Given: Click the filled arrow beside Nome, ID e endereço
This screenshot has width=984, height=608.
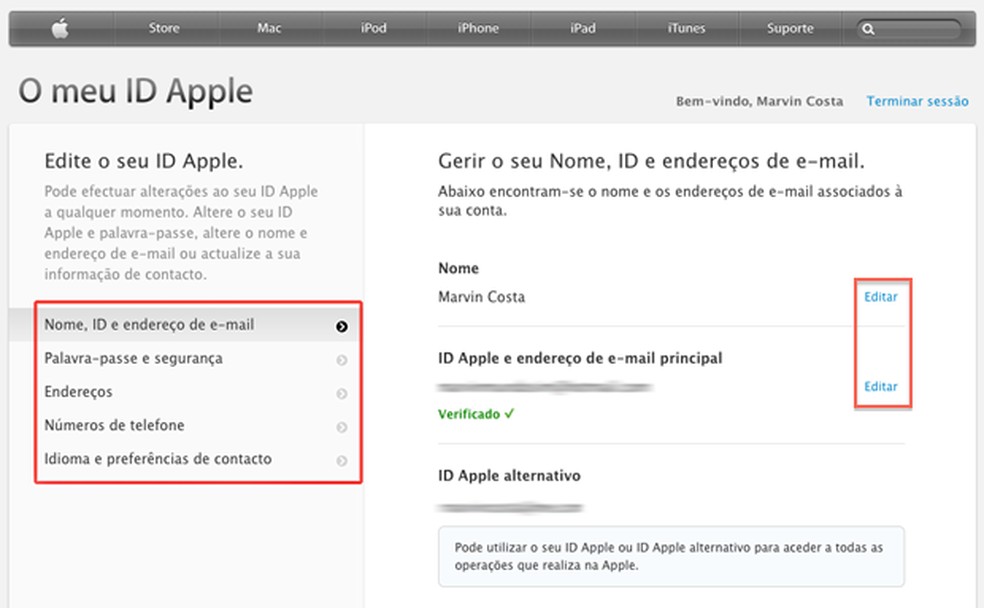Looking at the screenshot, I should click(342, 324).
